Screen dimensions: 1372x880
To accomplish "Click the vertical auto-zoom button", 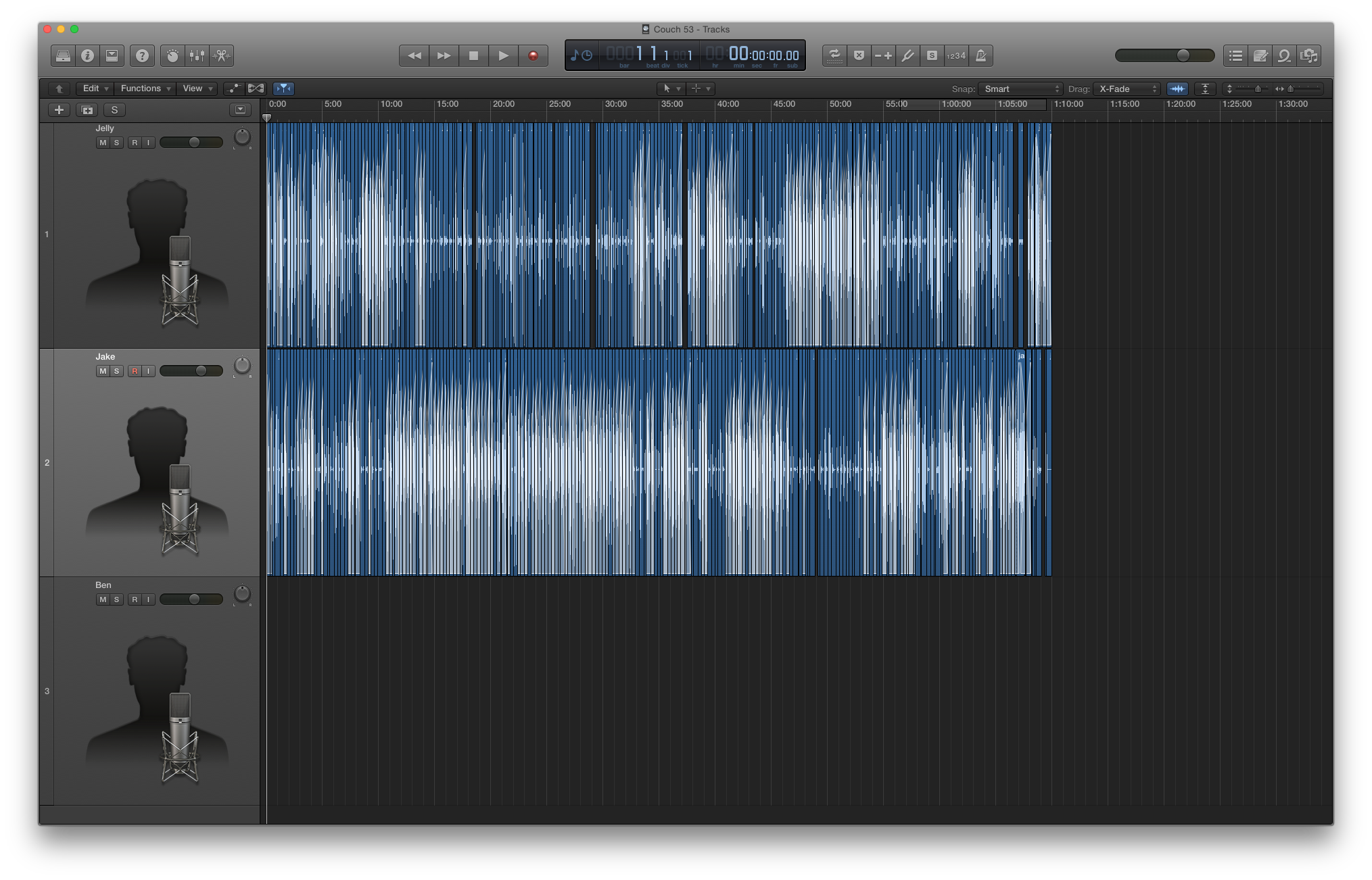I will click(x=1205, y=89).
